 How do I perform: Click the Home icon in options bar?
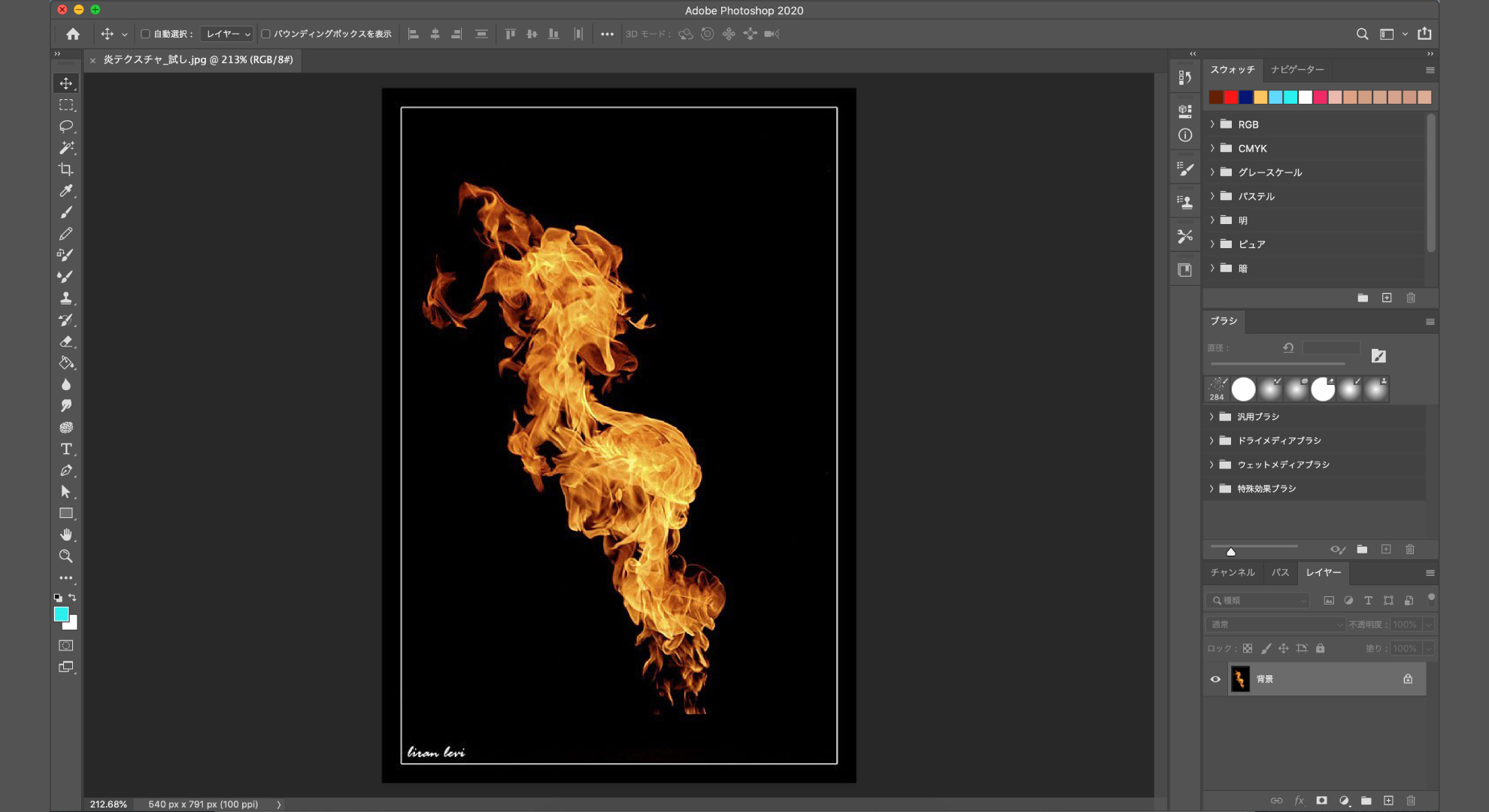click(73, 34)
